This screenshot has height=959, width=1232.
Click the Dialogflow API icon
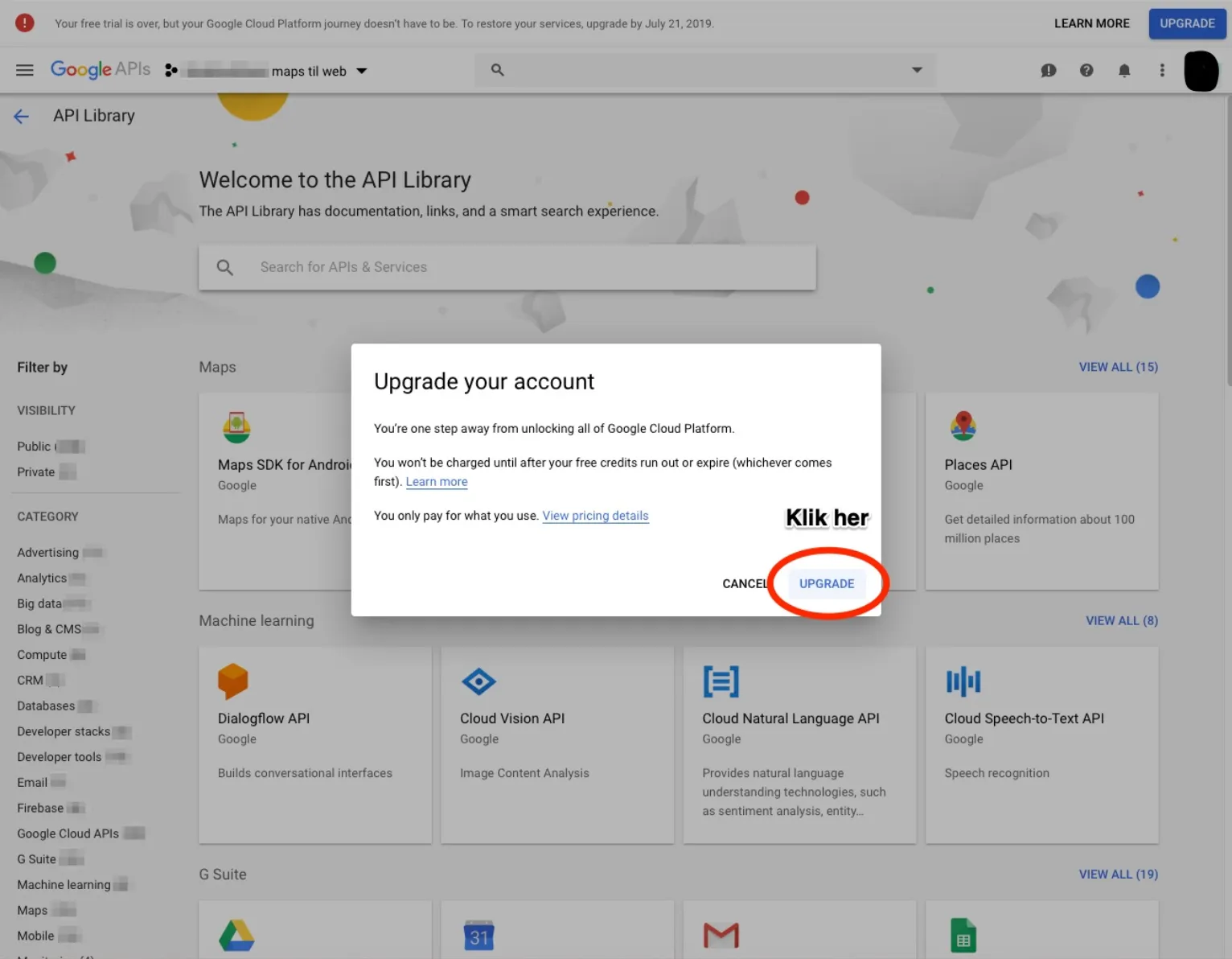(233, 681)
